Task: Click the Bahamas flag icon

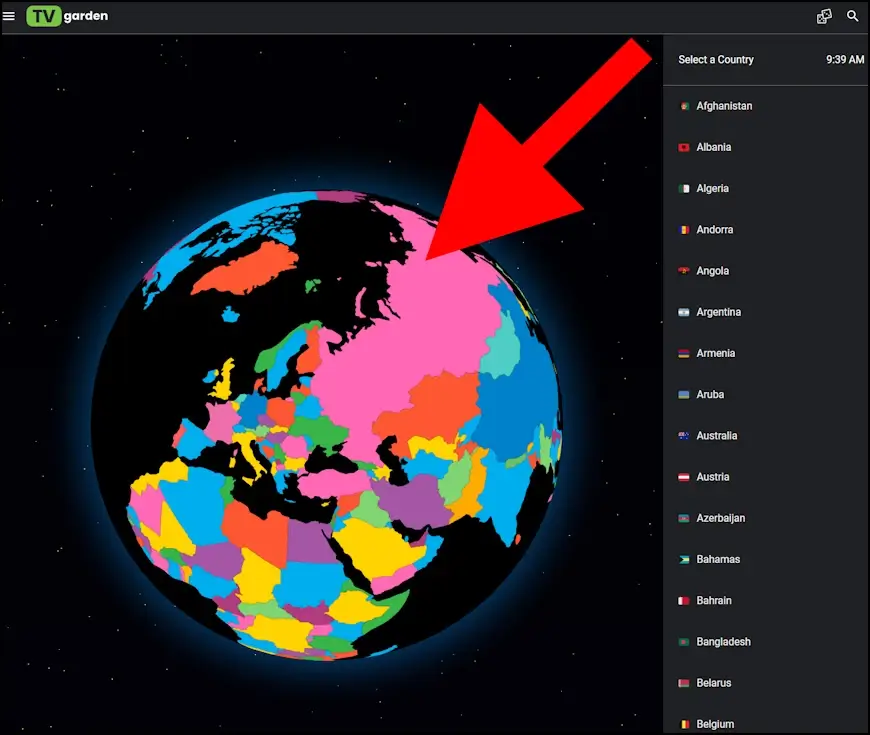Action: 684,560
